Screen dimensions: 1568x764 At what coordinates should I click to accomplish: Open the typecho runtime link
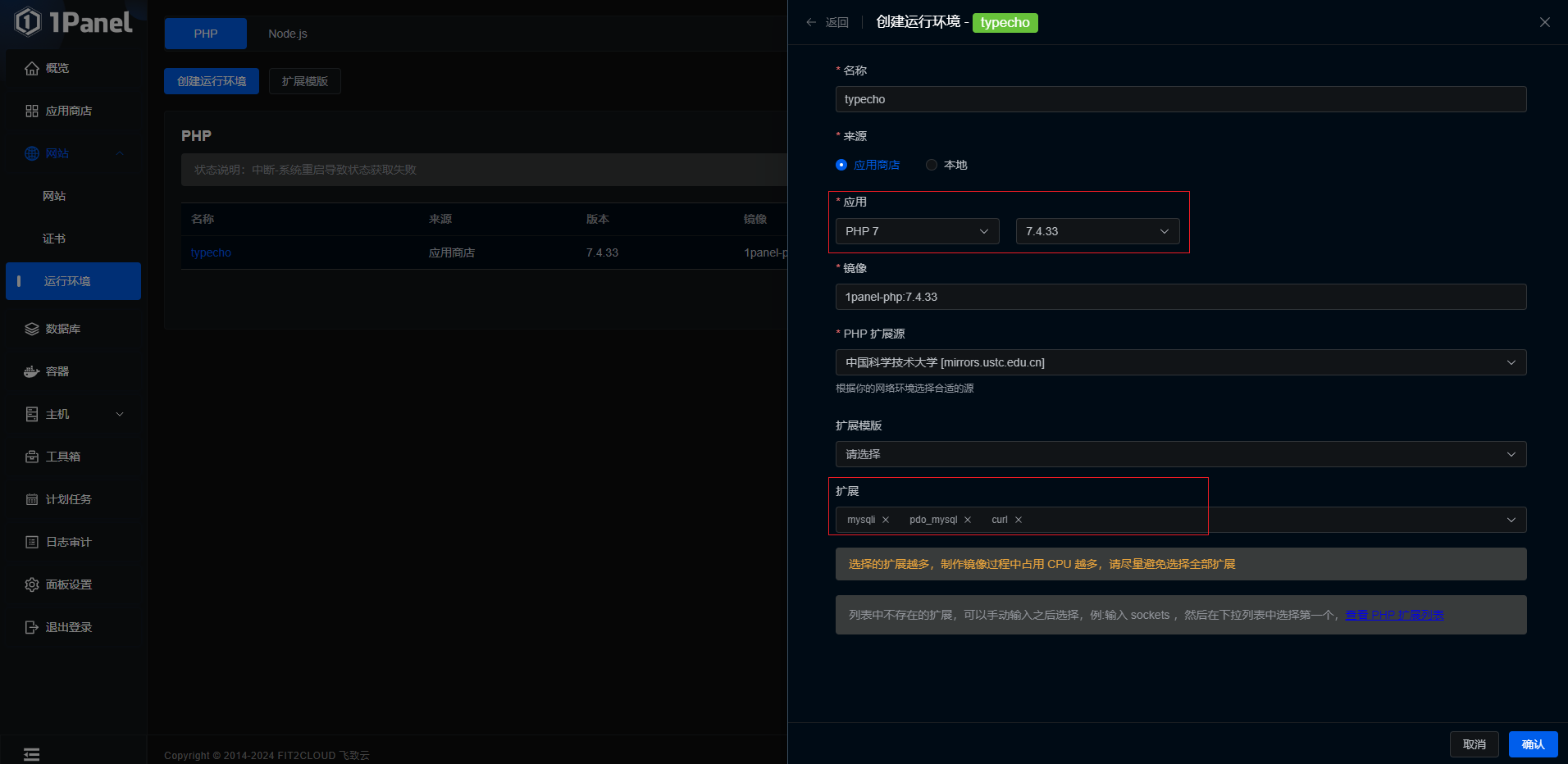tap(211, 252)
